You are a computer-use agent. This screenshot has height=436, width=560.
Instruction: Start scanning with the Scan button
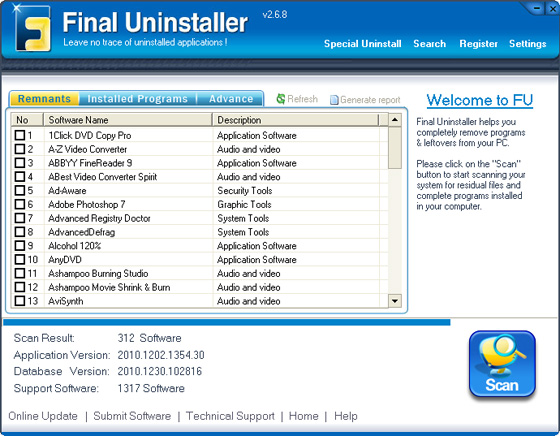tap(502, 364)
